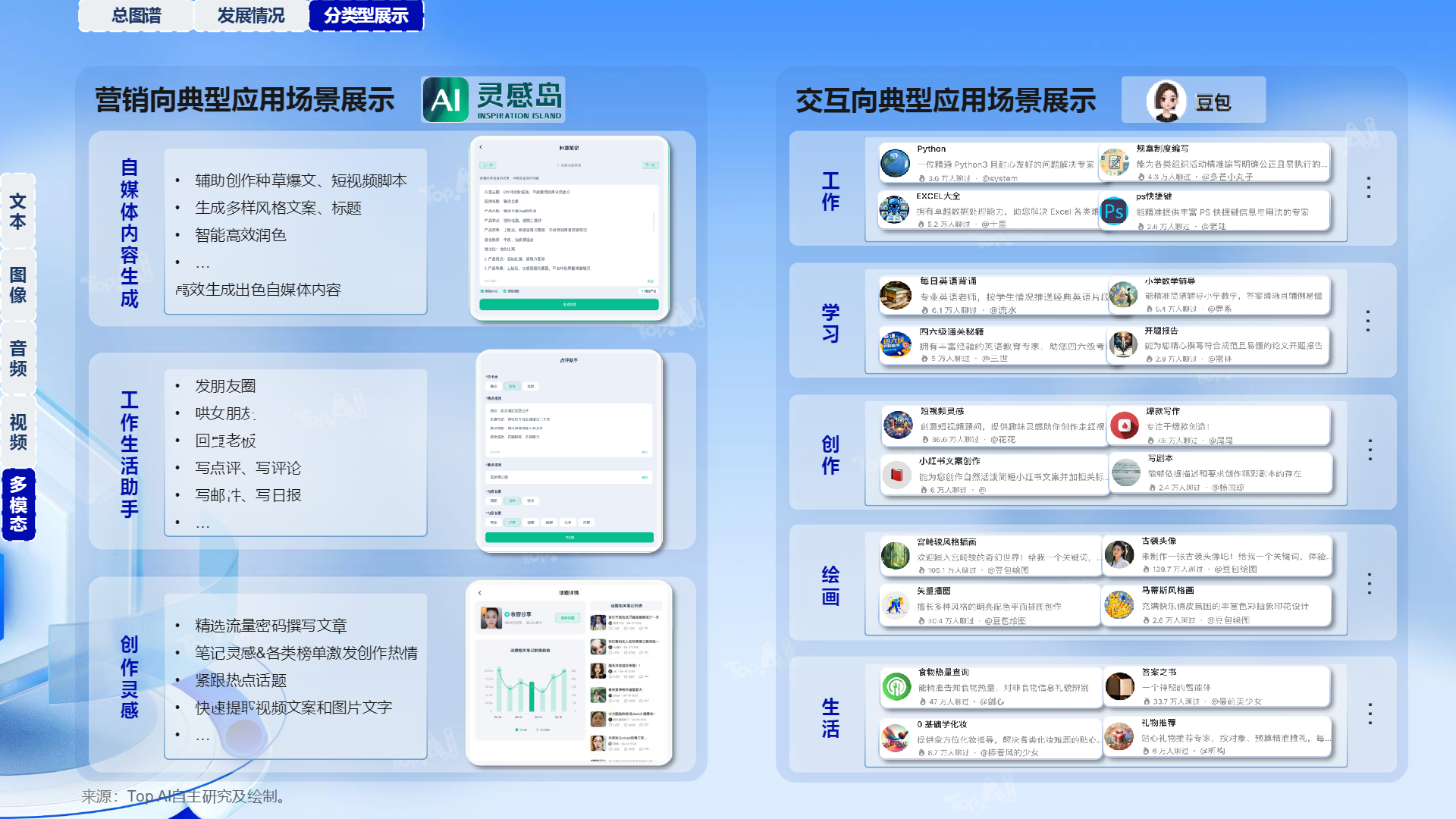Open the 话题详情 phone screenshot
The height and width of the screenshot is (819, 1456).
point(569,673)
